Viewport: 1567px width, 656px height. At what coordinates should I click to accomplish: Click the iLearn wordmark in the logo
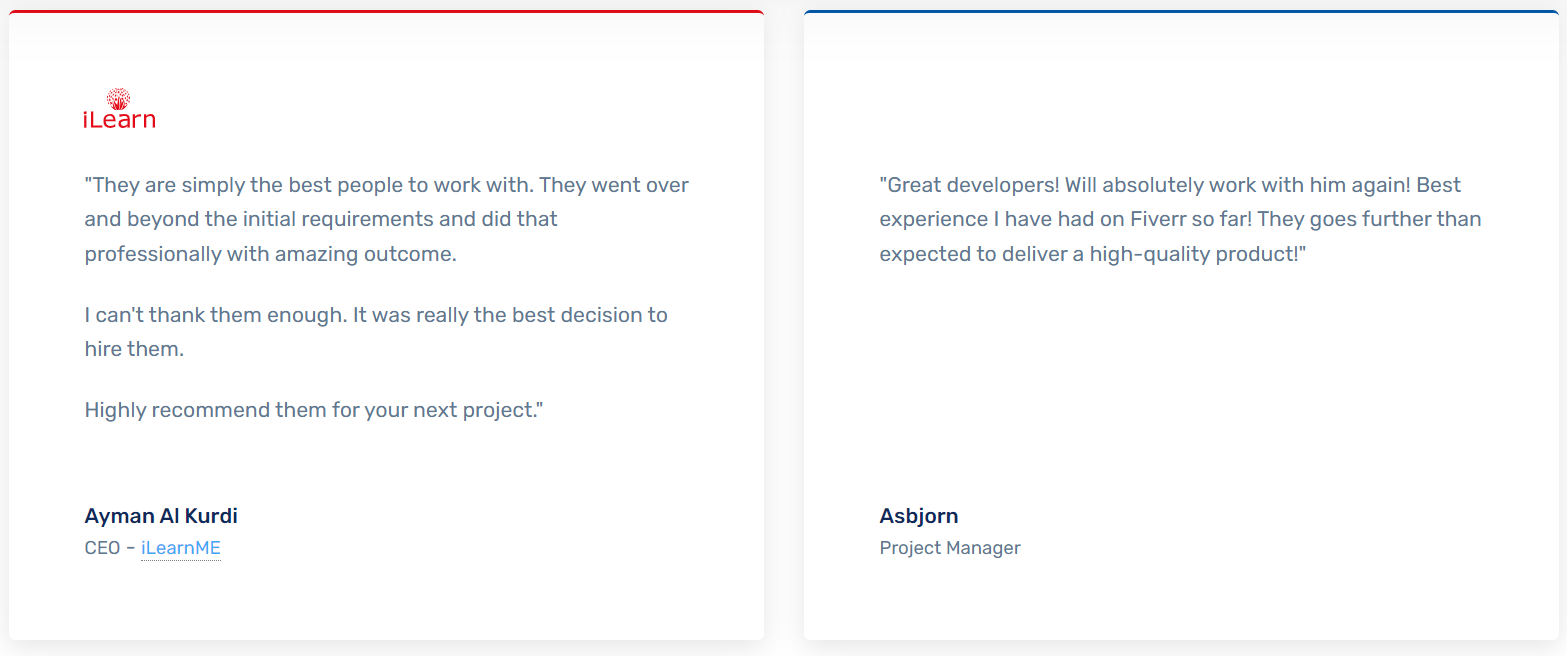pyautogui.click(x=119, y=120)
